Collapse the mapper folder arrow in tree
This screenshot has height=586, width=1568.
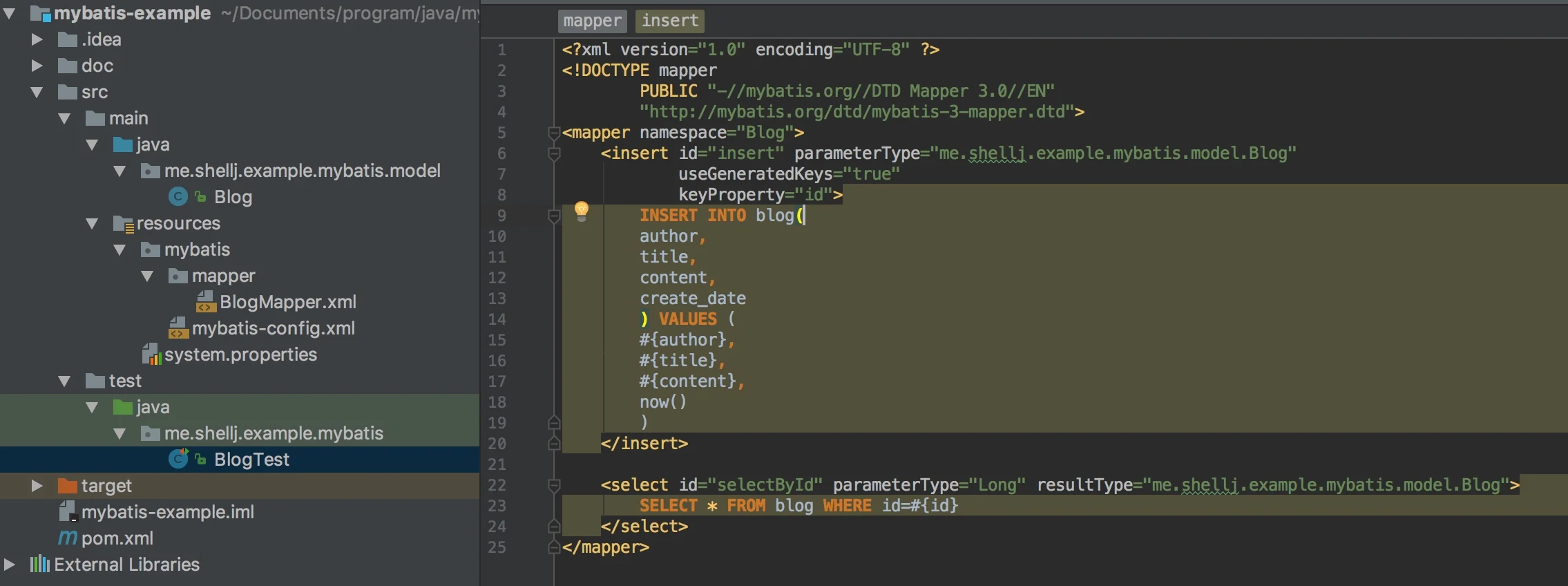click(147, 276)
